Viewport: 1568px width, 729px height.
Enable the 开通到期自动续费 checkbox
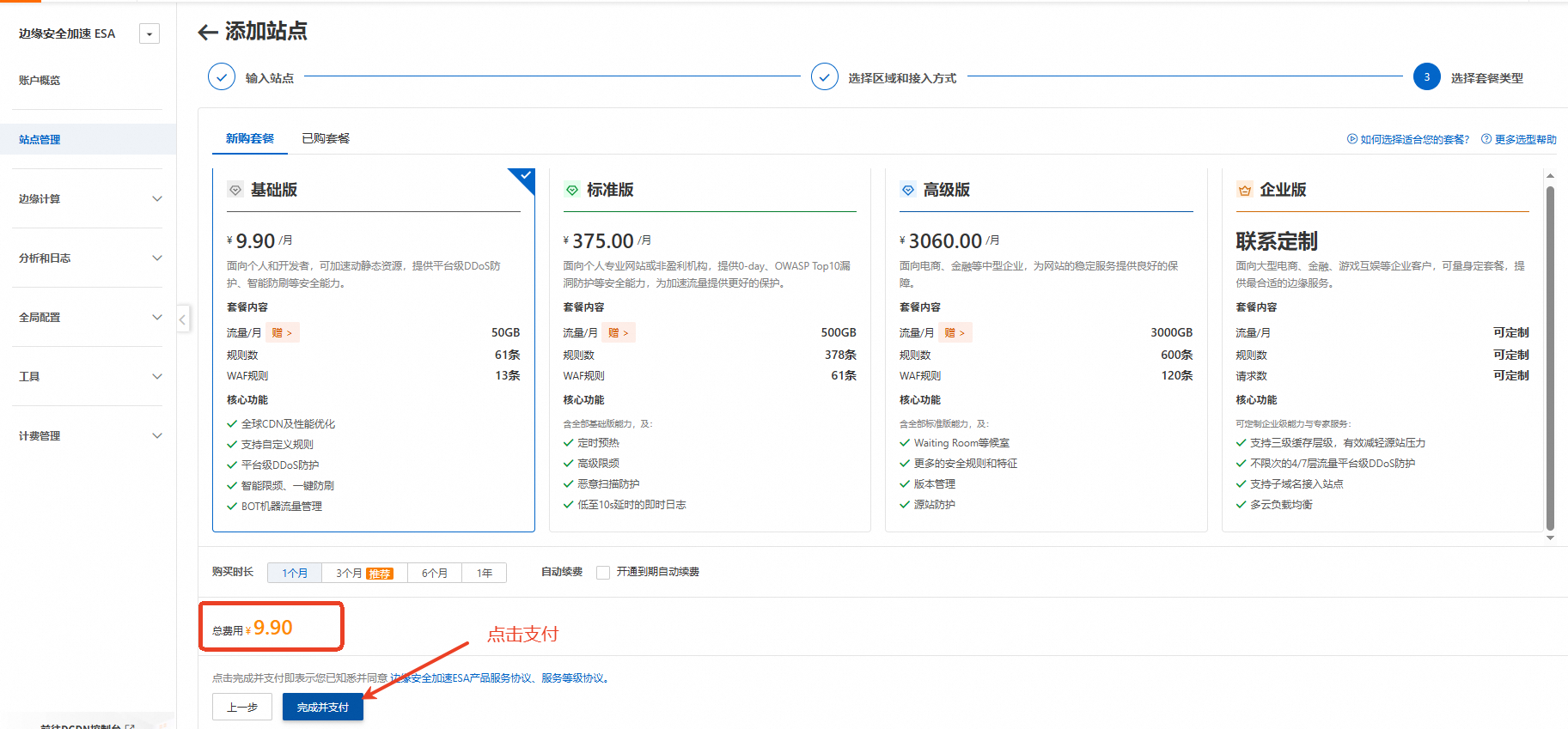click(603, 573)
